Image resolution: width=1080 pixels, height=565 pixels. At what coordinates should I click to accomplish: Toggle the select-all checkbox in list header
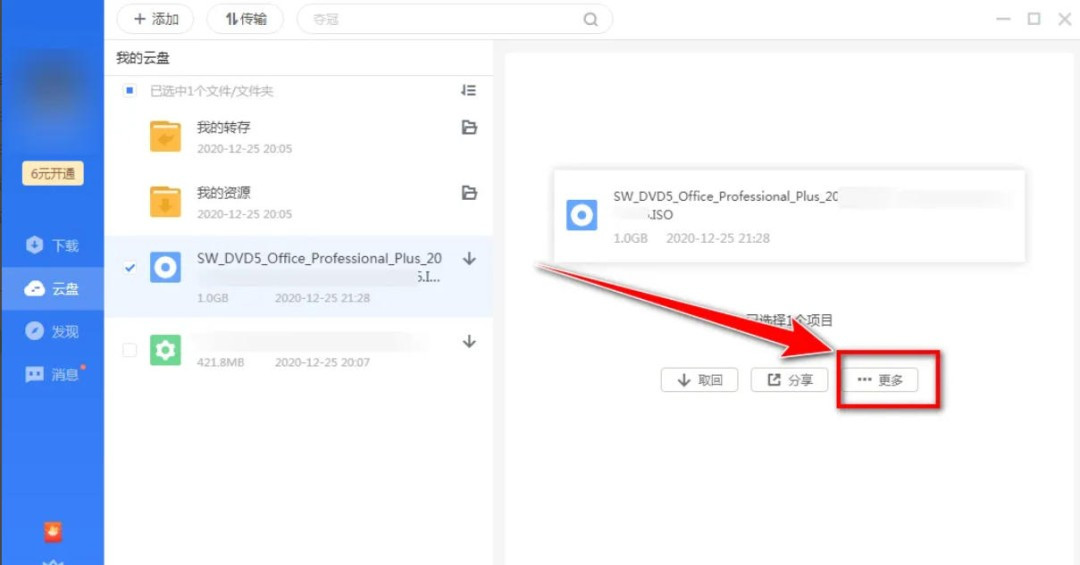(129, 91)
